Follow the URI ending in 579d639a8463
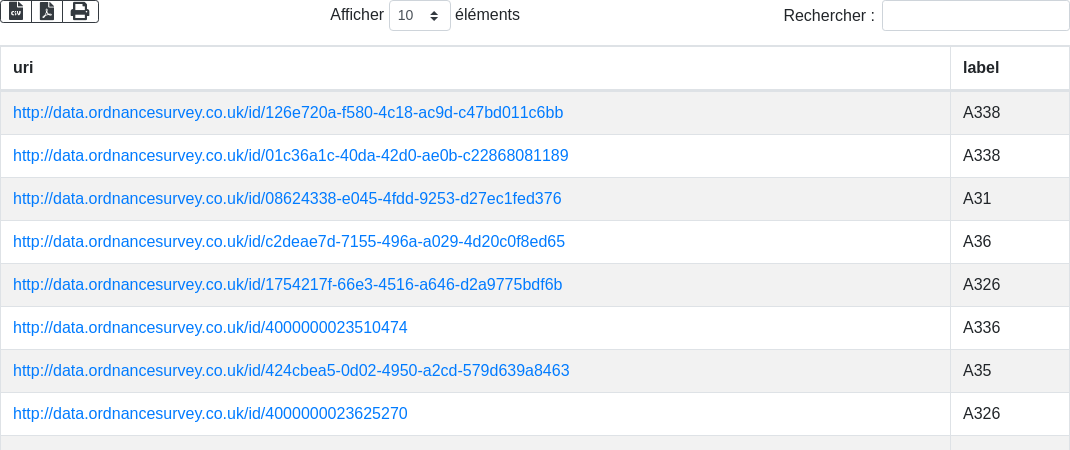 point(291,371)
